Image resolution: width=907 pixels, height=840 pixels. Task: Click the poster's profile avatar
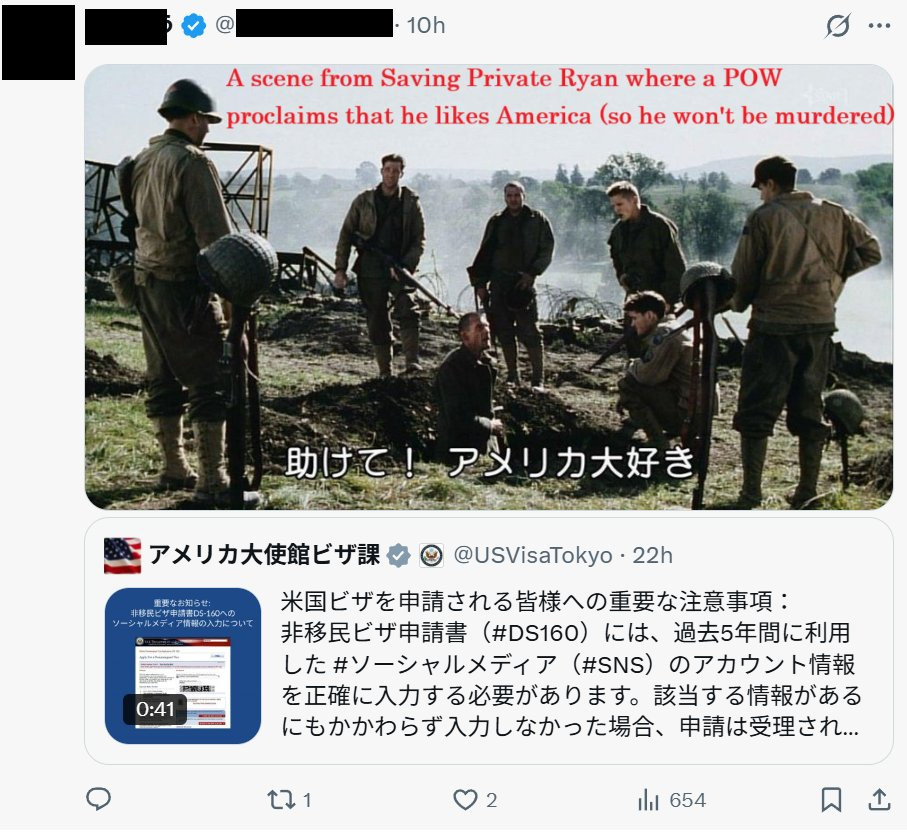point(38,42)
